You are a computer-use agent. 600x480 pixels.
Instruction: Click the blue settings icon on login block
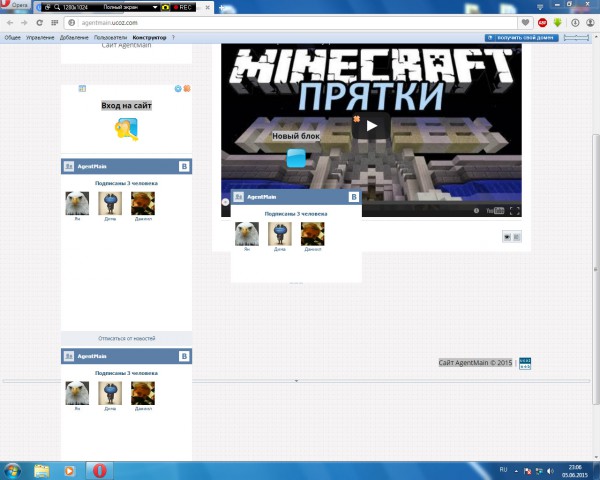point(178,89)
